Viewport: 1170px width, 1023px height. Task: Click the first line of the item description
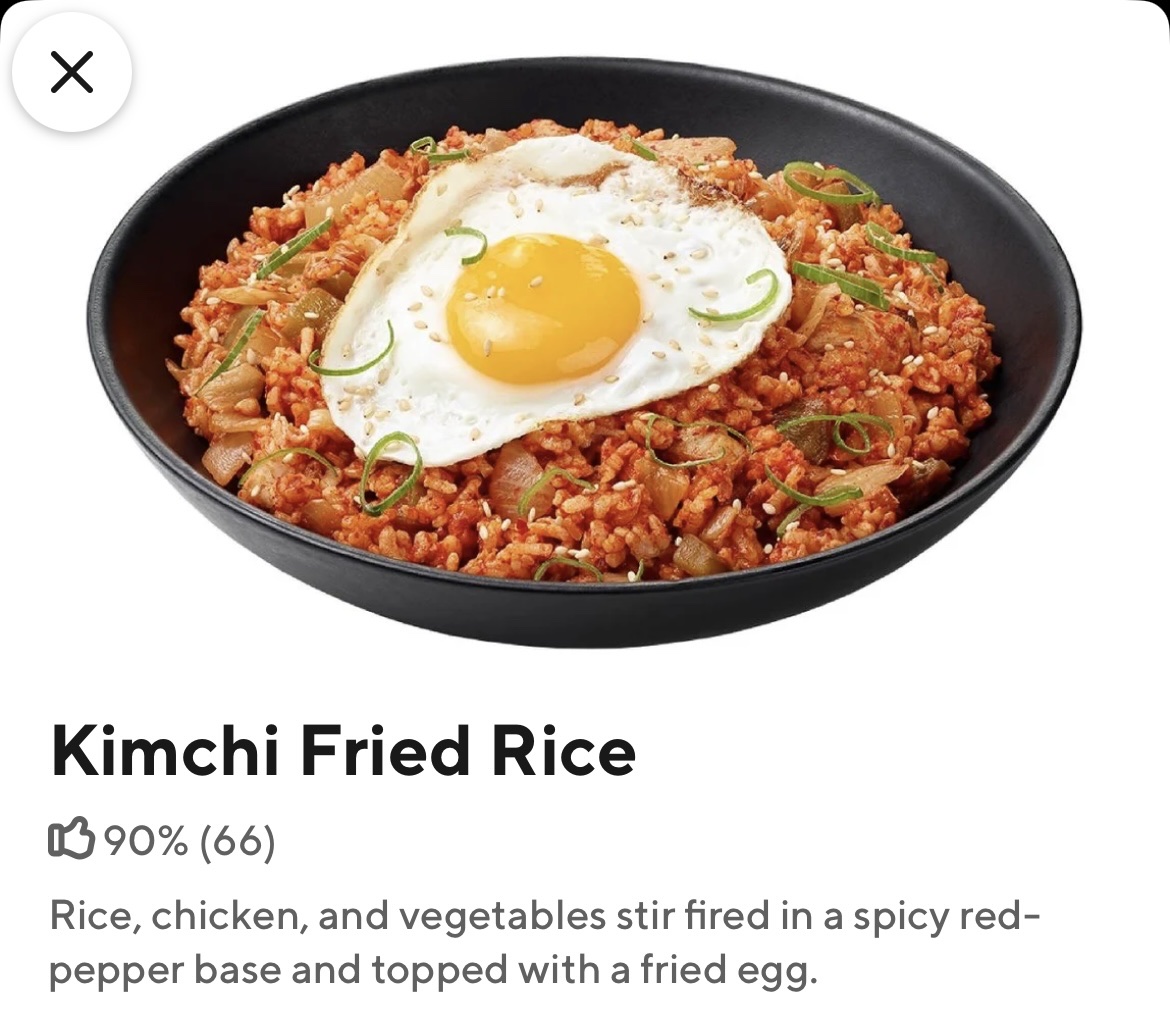click(x=545, y=916)
